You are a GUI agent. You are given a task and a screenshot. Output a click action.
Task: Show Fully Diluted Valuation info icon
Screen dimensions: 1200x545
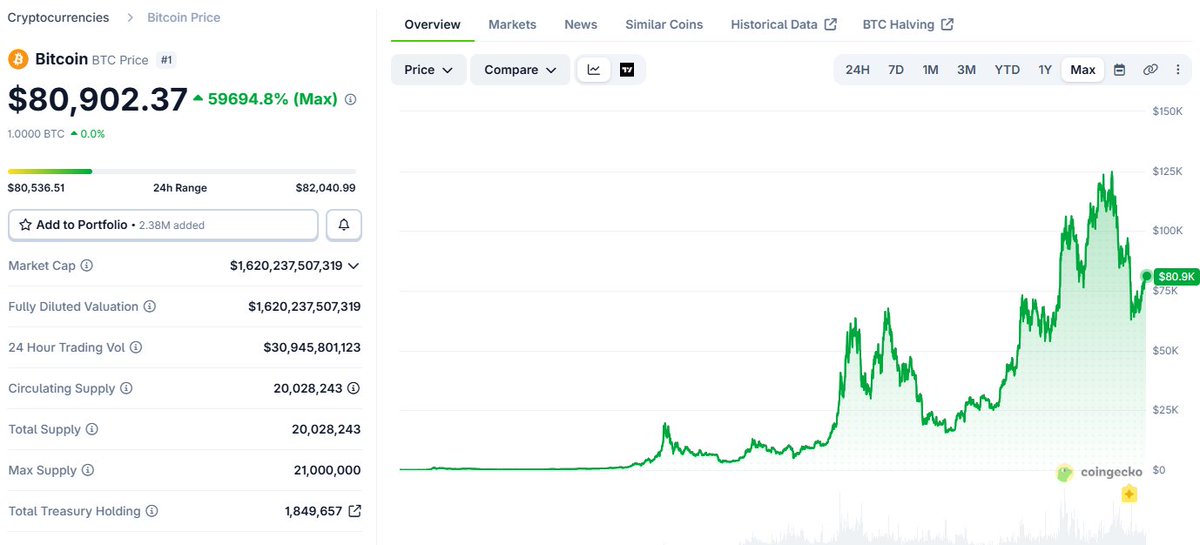pos(150,307)
